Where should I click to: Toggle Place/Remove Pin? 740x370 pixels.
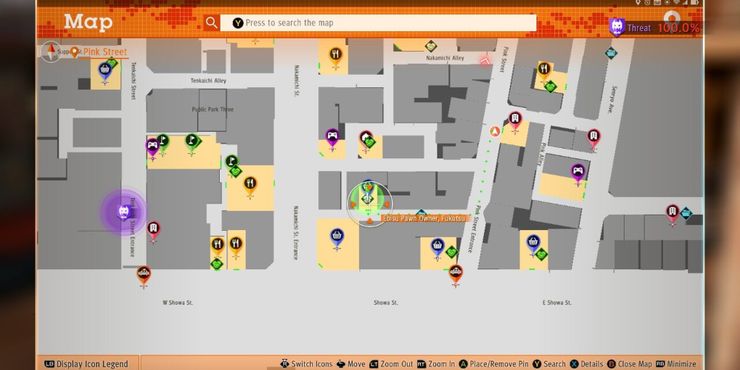(x=494, y=364)
